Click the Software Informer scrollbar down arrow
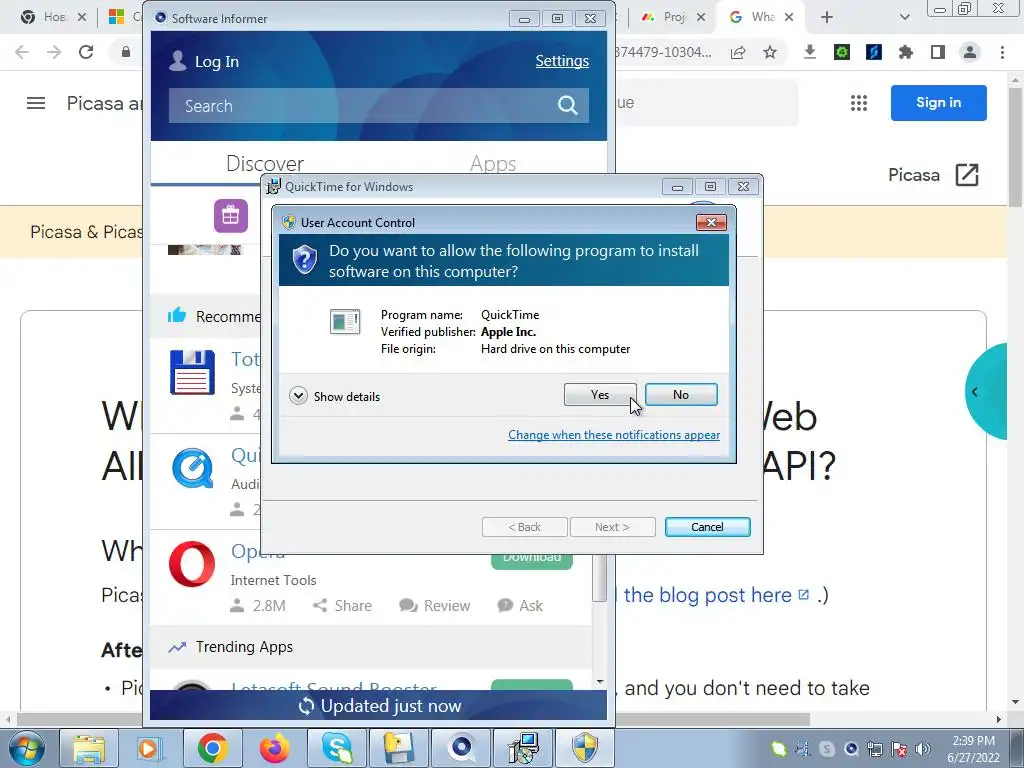The width and height of the screenshot is (1024, 768). [600, 682]
